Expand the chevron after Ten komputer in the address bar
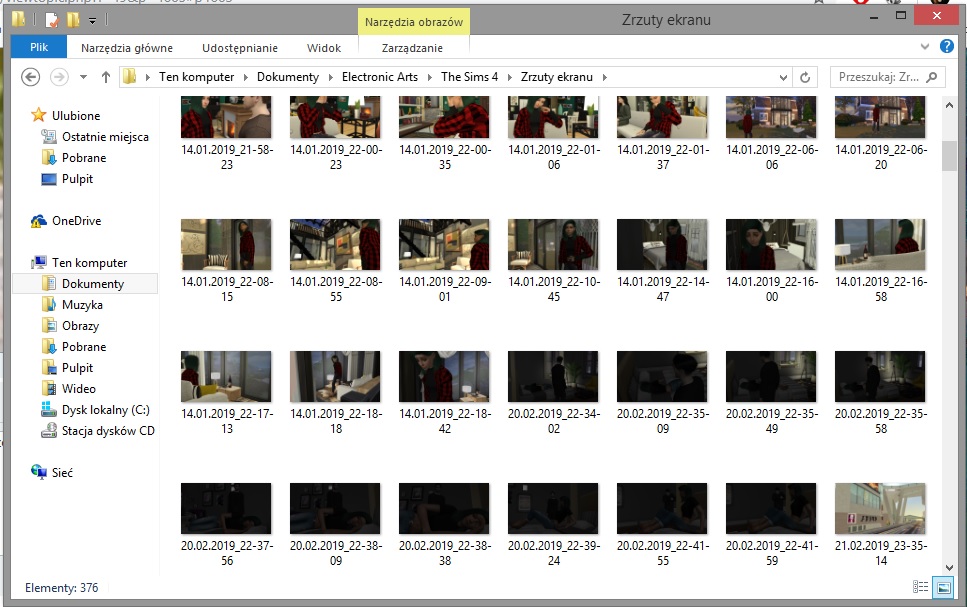Image resolution: width=967 pixels, height=607 pixels. point(245,77)
